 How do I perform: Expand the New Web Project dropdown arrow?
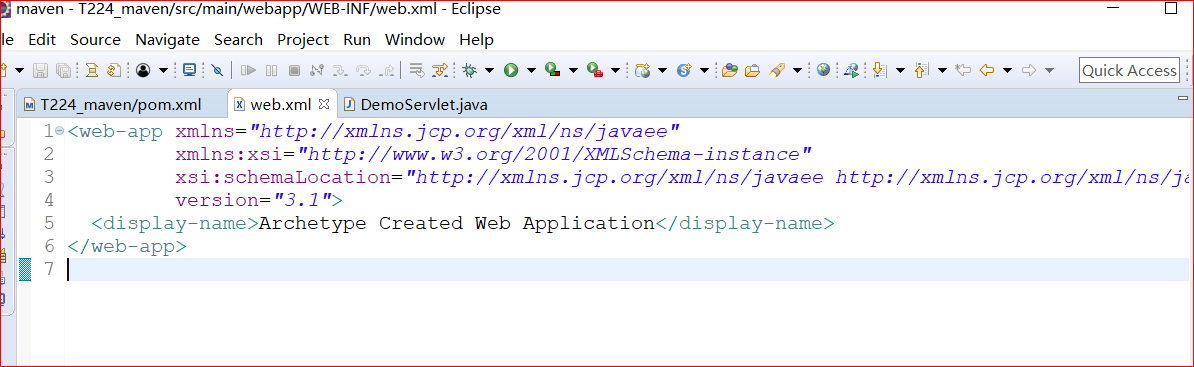(x=662, y=71)
